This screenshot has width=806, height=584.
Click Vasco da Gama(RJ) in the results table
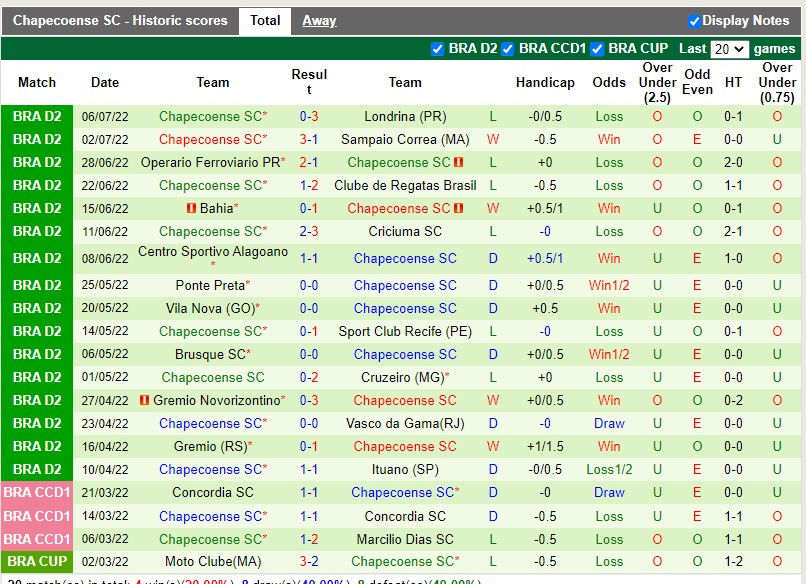tap(404, 423)
